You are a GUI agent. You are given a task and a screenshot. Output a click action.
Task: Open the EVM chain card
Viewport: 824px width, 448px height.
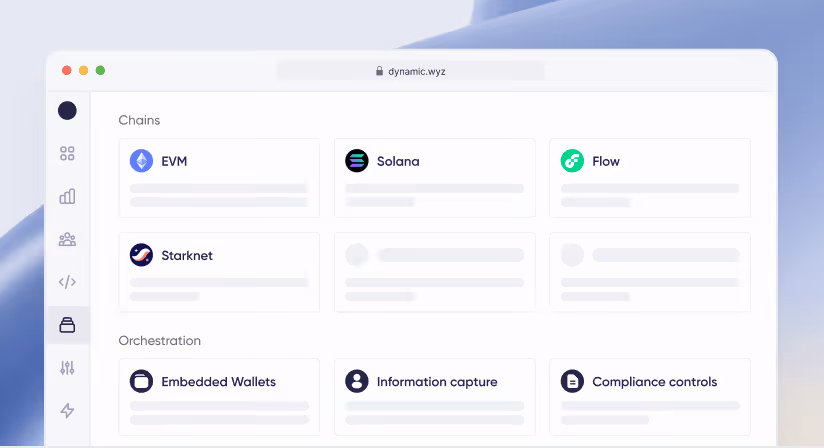point(219,178)
